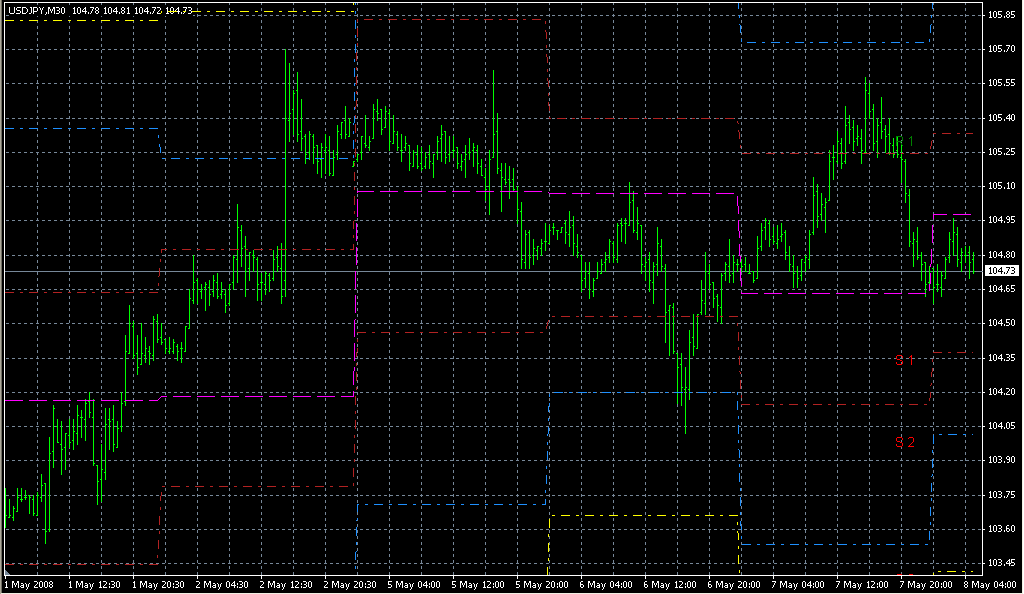Select the yellow dashed line at top left

click(x=80, y=21)
